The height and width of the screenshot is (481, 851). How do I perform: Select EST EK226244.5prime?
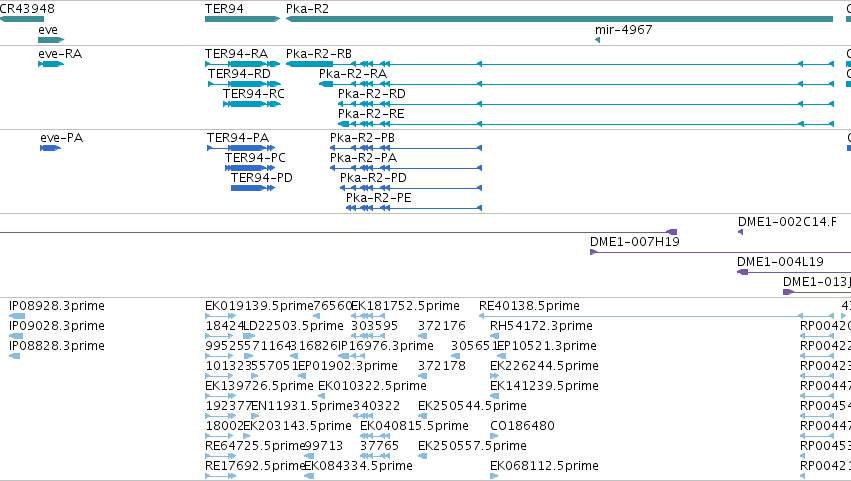[x=544, y=366]
